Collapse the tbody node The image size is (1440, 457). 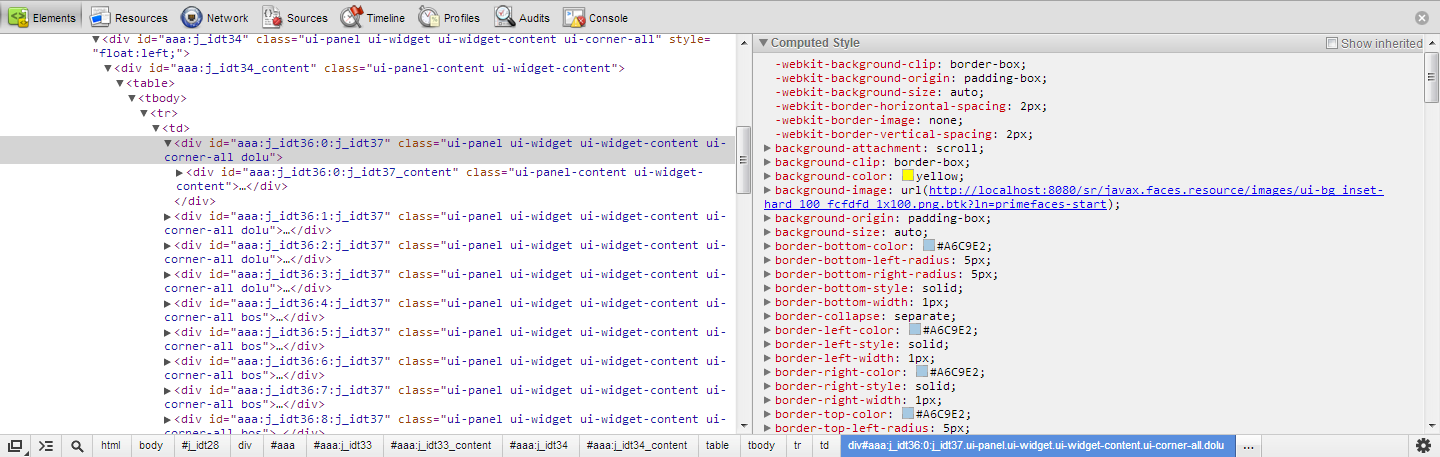132,98
